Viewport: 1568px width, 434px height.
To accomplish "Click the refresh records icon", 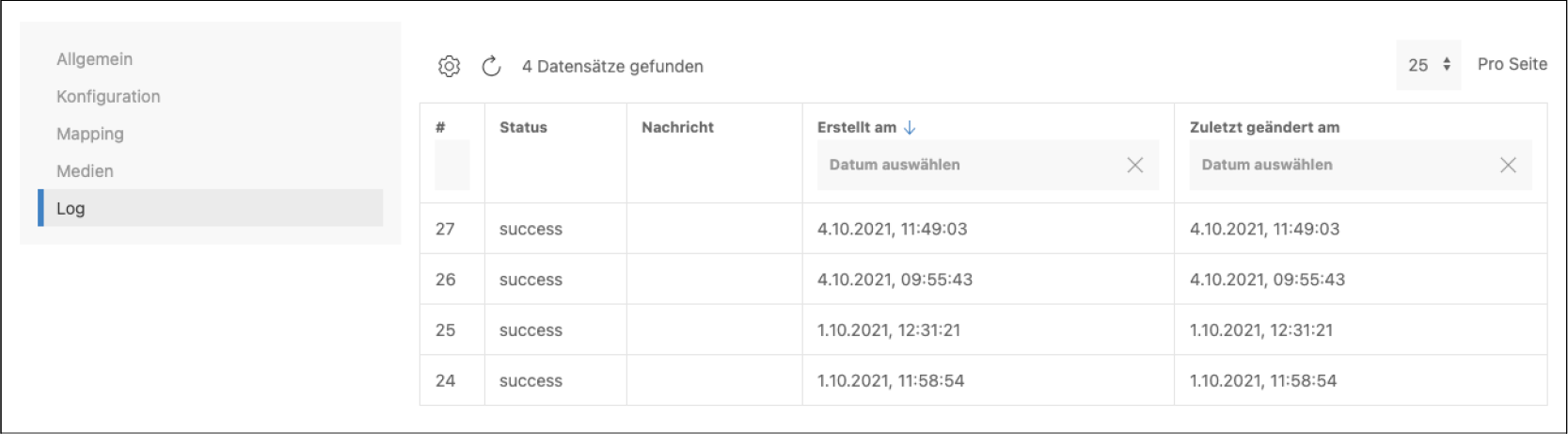I will (491, 66).
